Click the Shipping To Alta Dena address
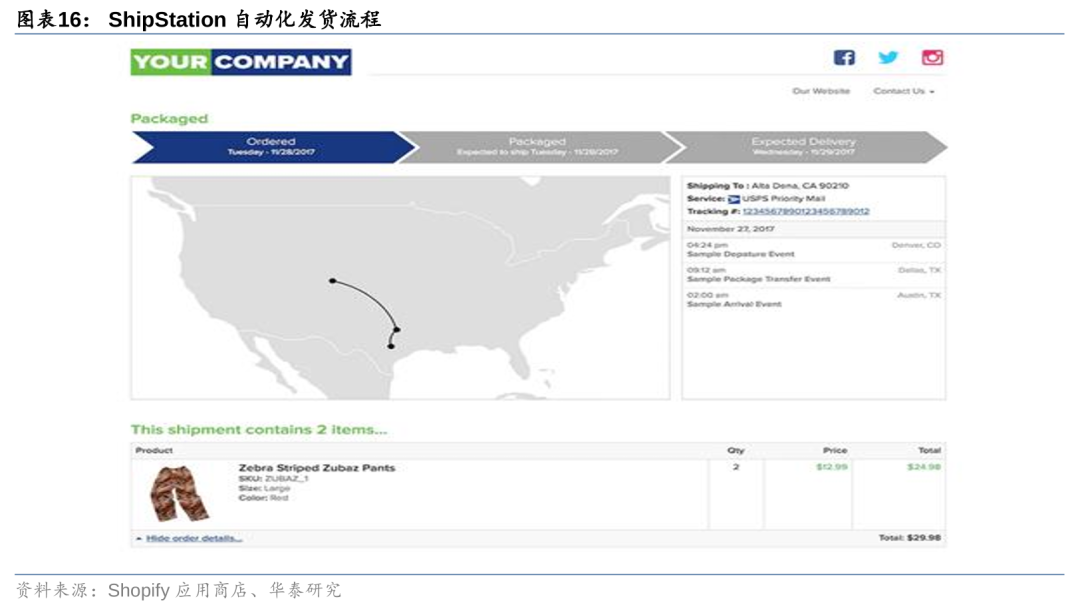The image size is (1080, 609). pos(768,186)
